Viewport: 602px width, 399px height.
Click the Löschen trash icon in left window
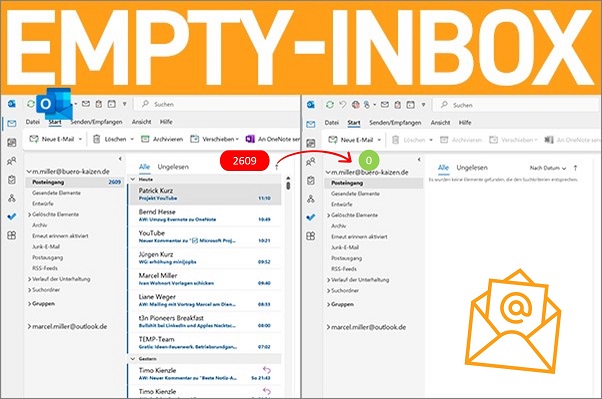(97, 139)
